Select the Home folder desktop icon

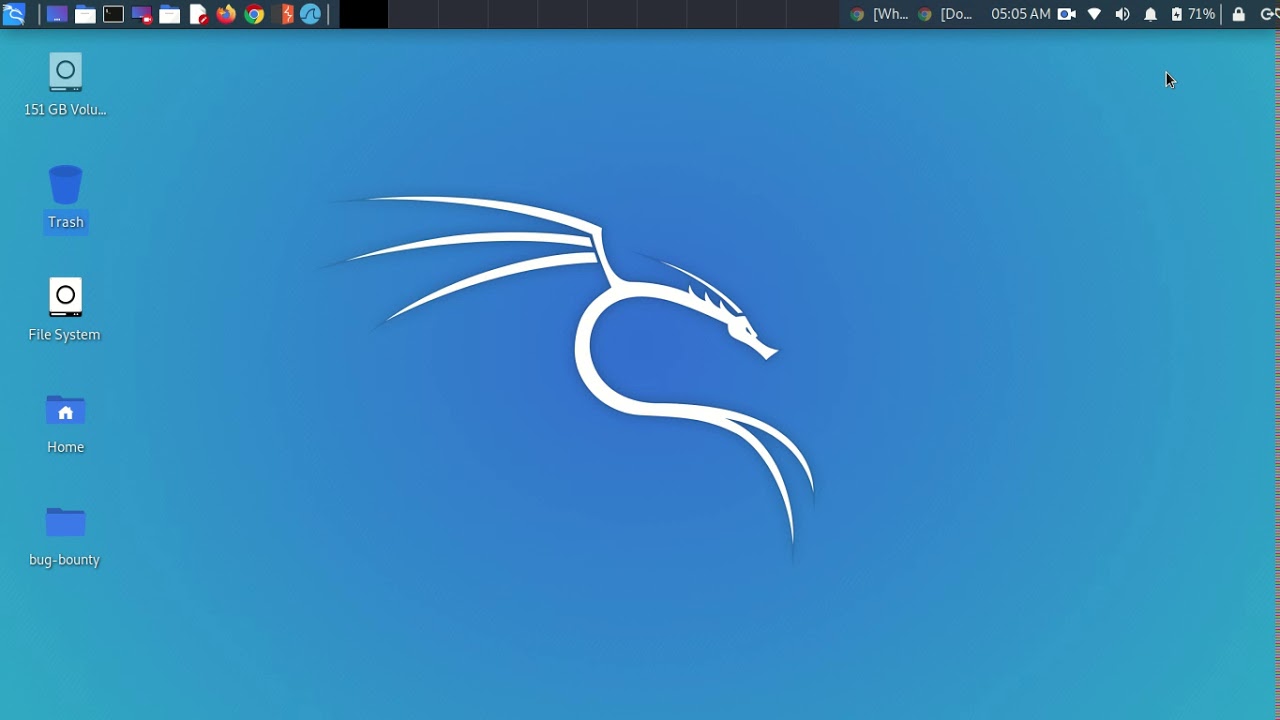click(x=65, y=424)
